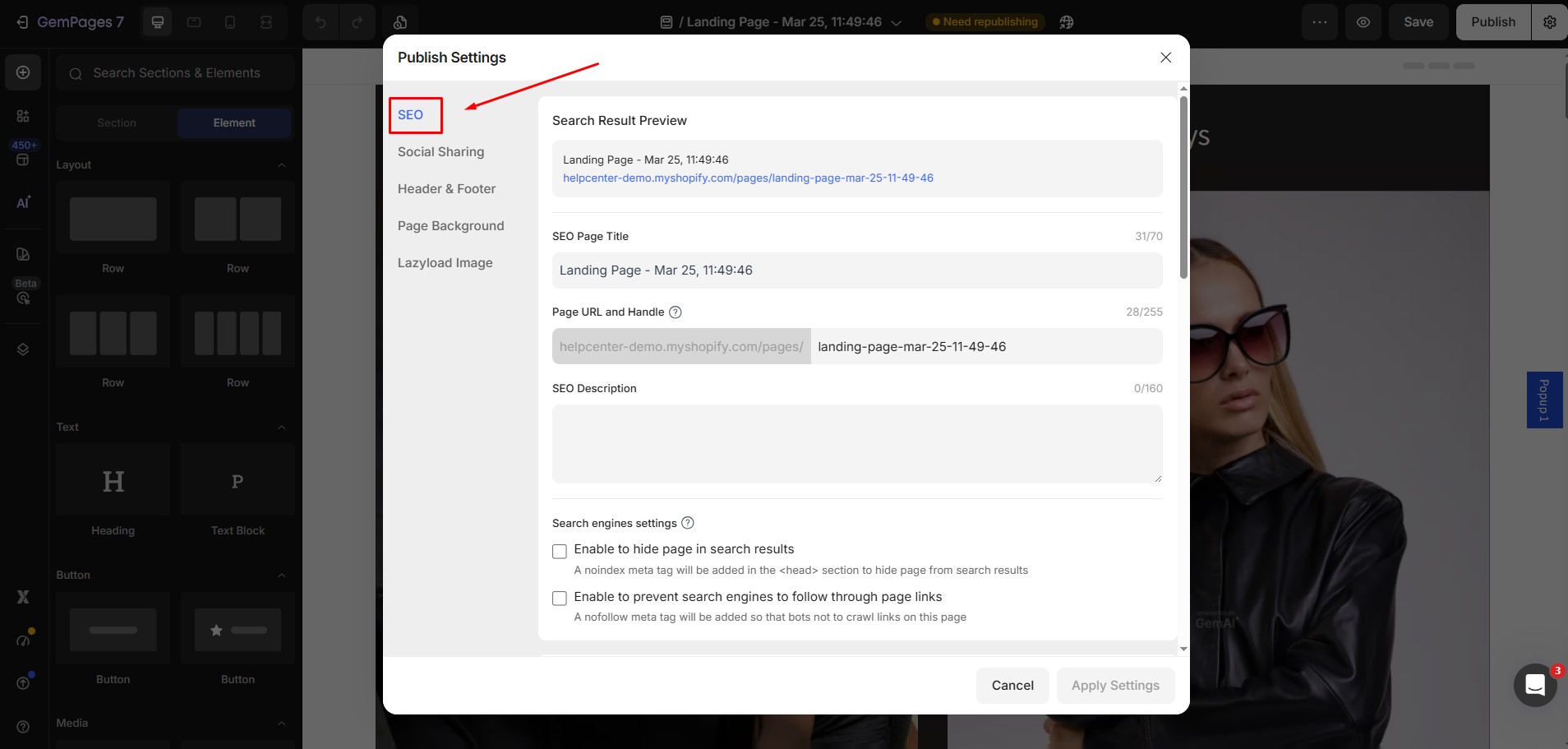Exit the editor via the GemPages back icon
This screenshot has width=1568, height=749.
tap(23, 22)
